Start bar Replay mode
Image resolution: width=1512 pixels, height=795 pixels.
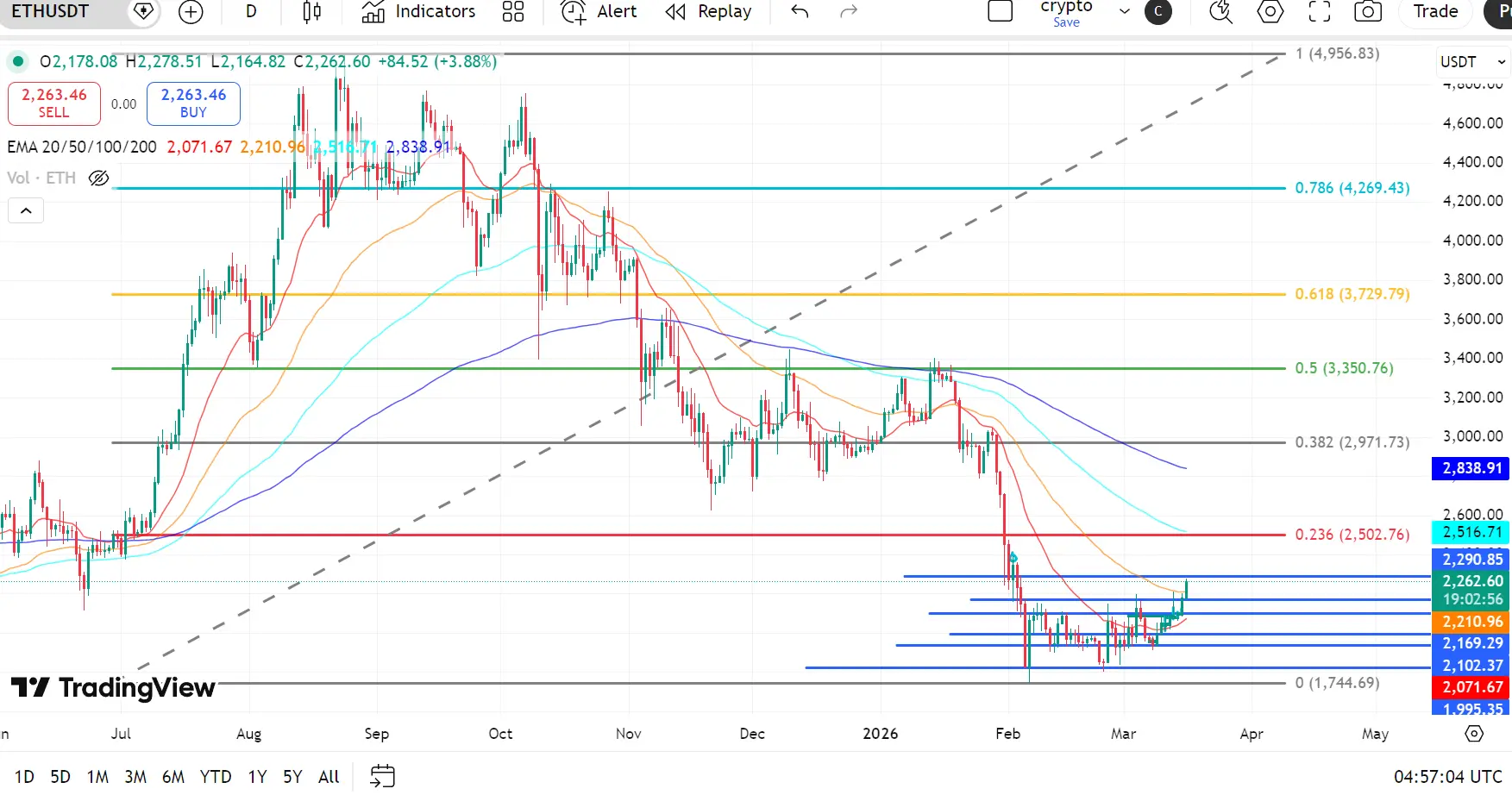click(709, 12)
